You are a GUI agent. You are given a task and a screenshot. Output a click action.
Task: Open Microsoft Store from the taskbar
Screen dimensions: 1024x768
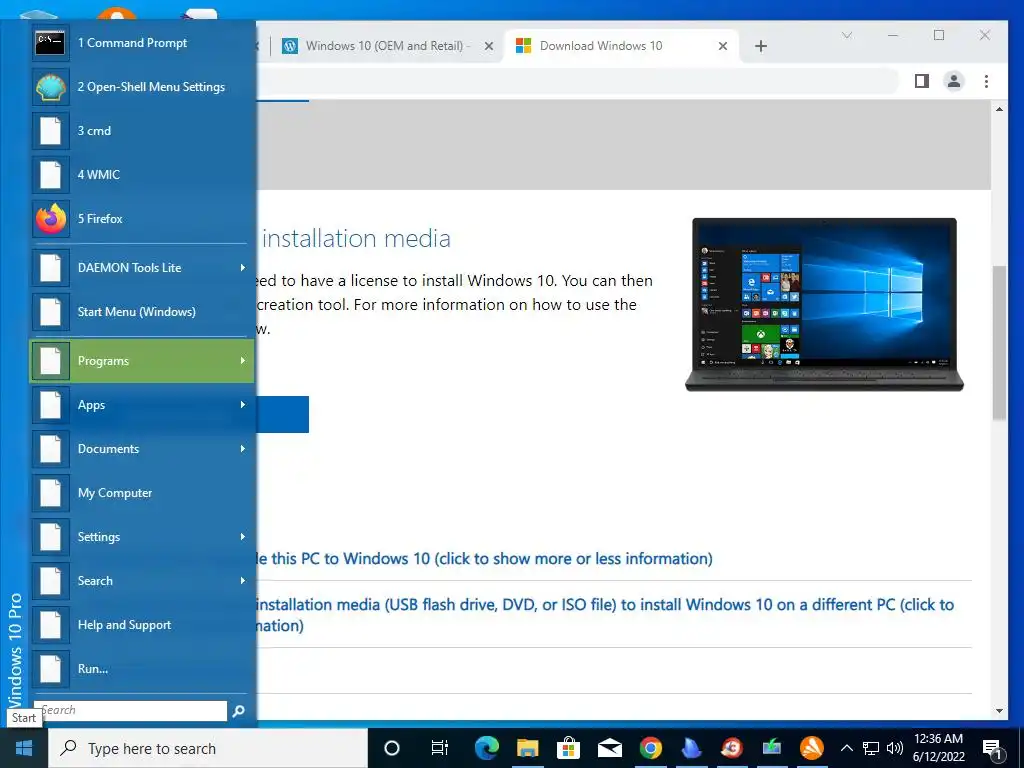click(569, 748)
